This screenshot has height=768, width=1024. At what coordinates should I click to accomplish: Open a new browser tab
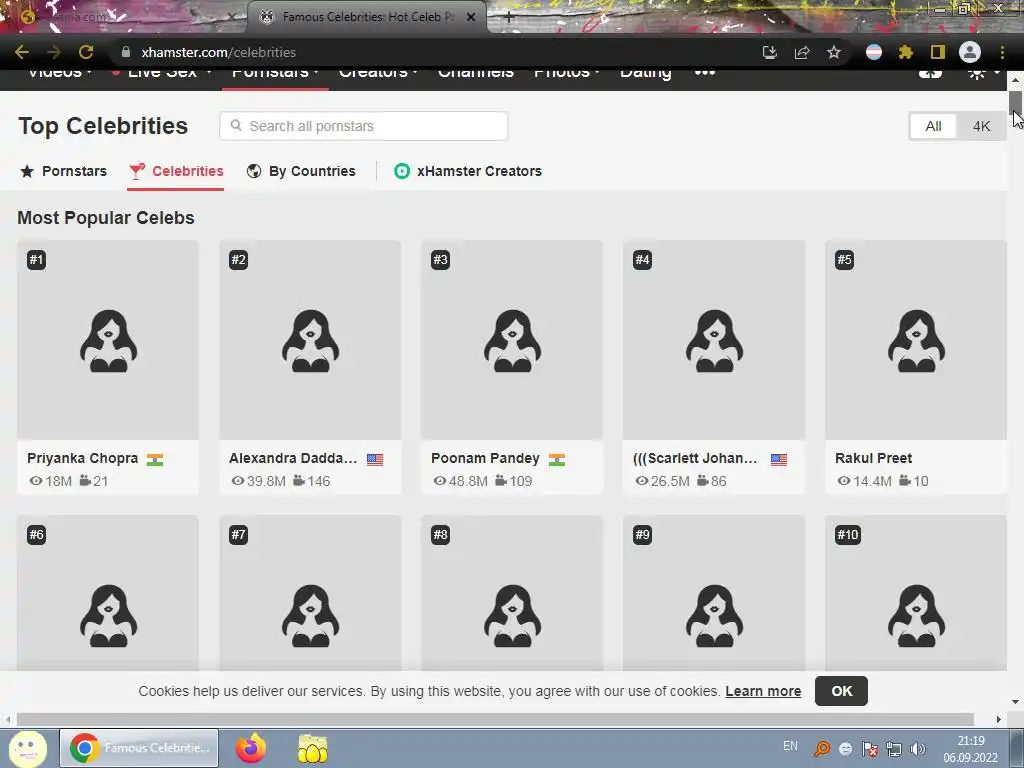tap(509, 18)
